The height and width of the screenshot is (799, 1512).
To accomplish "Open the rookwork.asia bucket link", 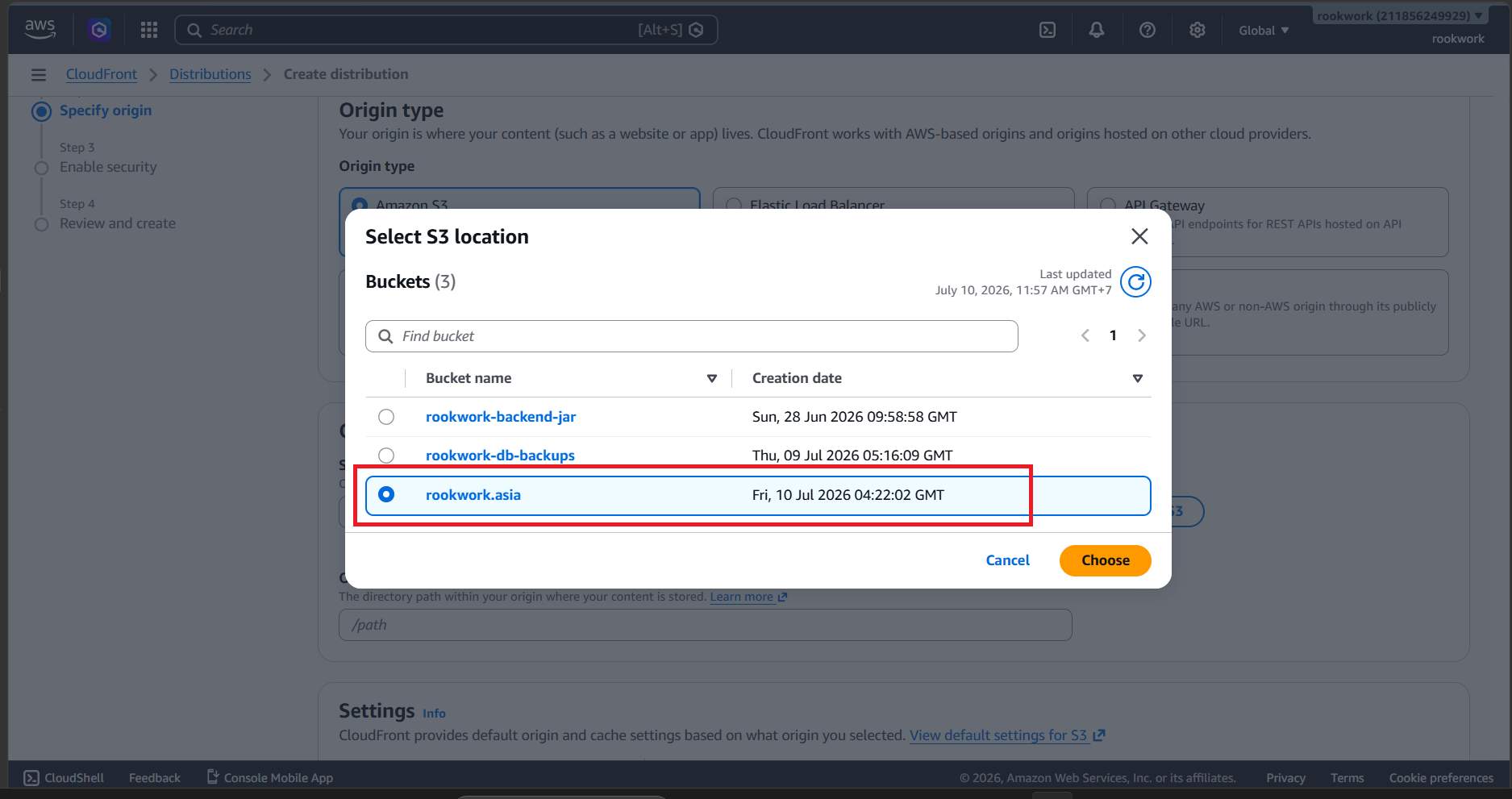I will pyautogui.click(x=473, y=495).
